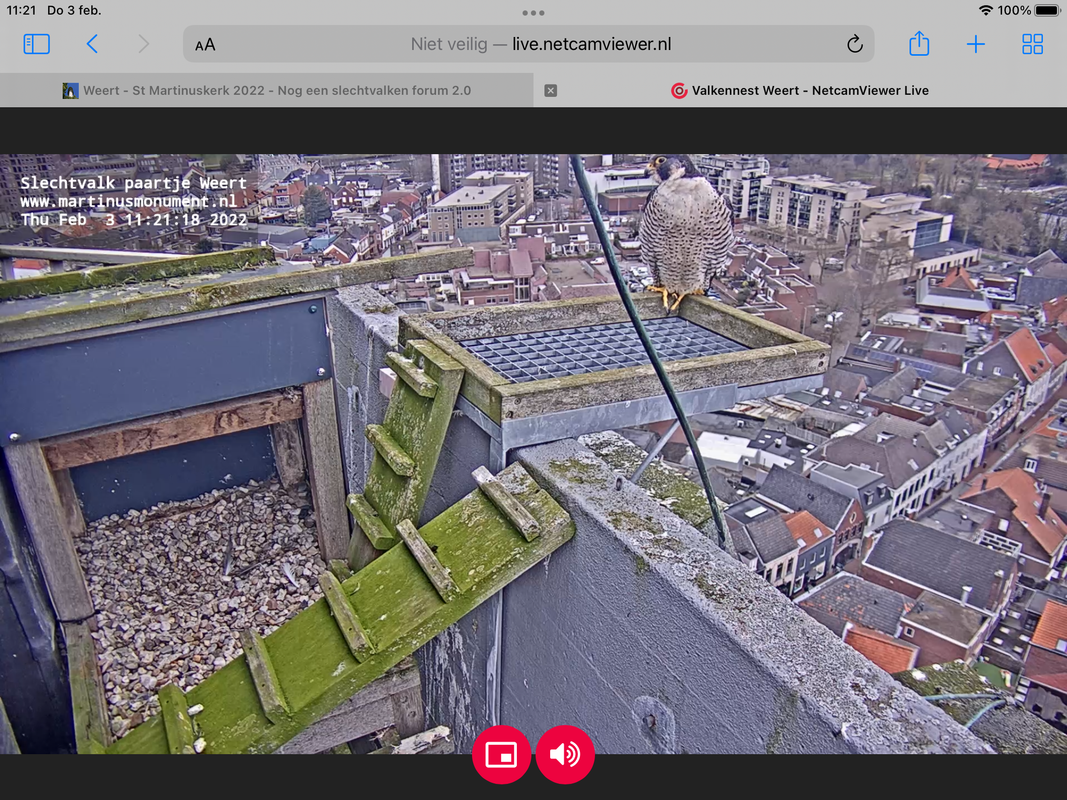
Task: Click the live.netcamviewer.nl address field
Action: pyautogui.click(x=528, y=44)
